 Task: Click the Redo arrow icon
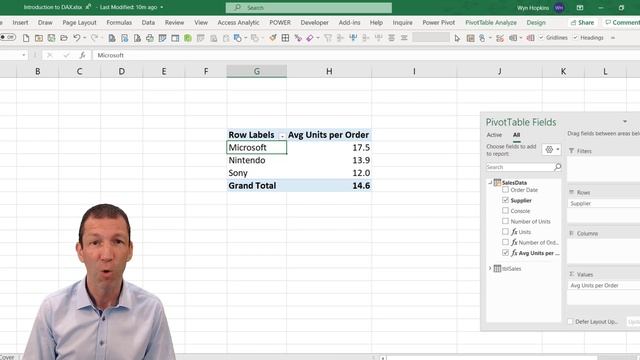(x=94, y=38)
